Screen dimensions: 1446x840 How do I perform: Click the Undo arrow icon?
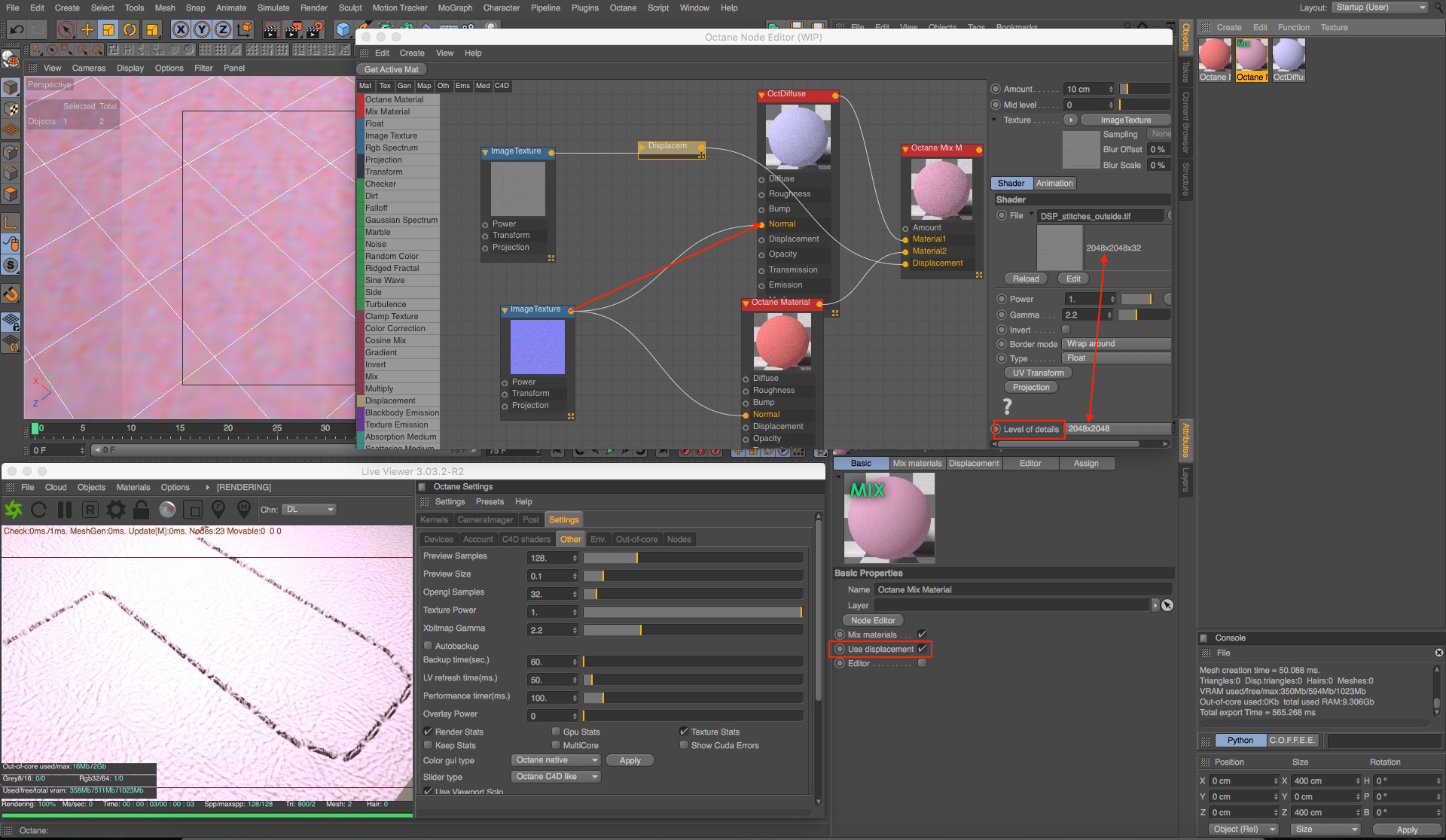pos(17,30)
